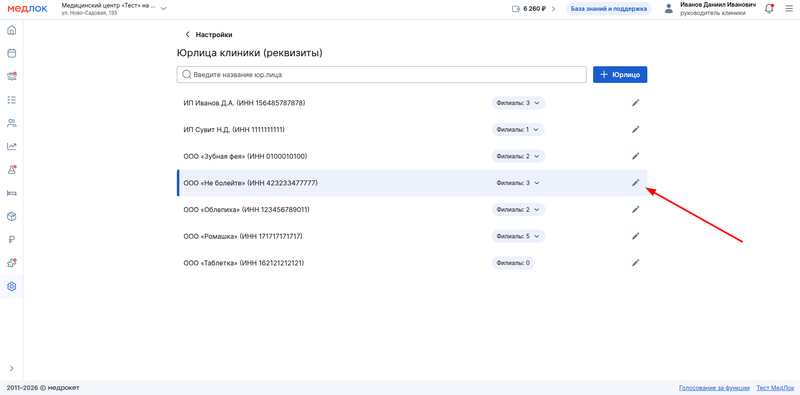Open the calendar schedule icon
Image resolution: width=800 pixels, height=395 pixels.
[11, 53]
